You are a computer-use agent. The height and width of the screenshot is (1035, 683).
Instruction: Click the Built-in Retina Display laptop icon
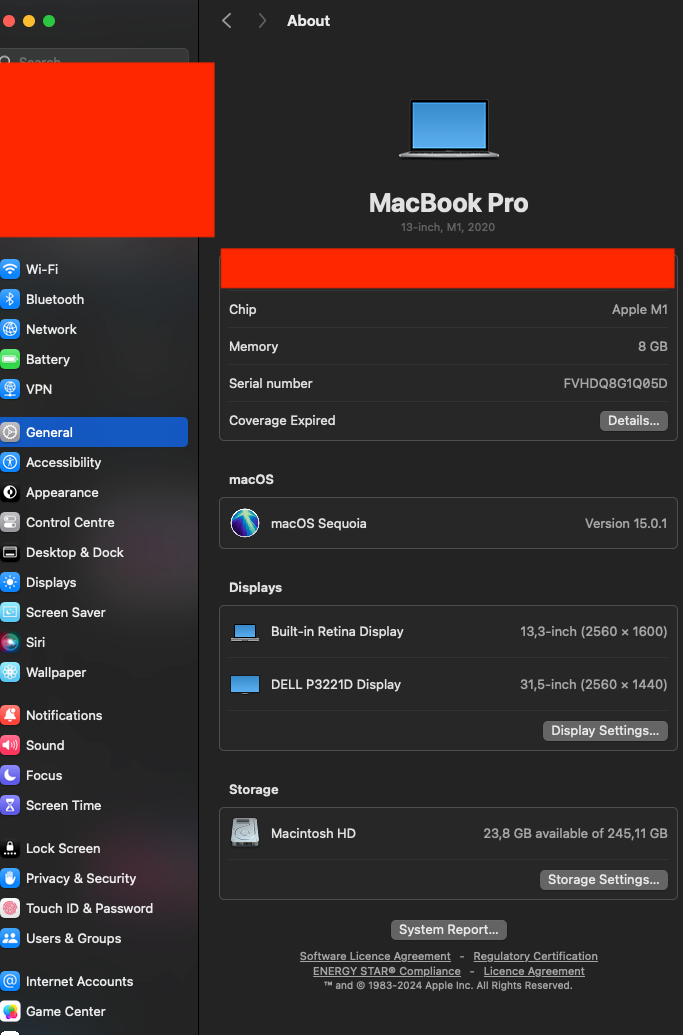pos(245,632)
